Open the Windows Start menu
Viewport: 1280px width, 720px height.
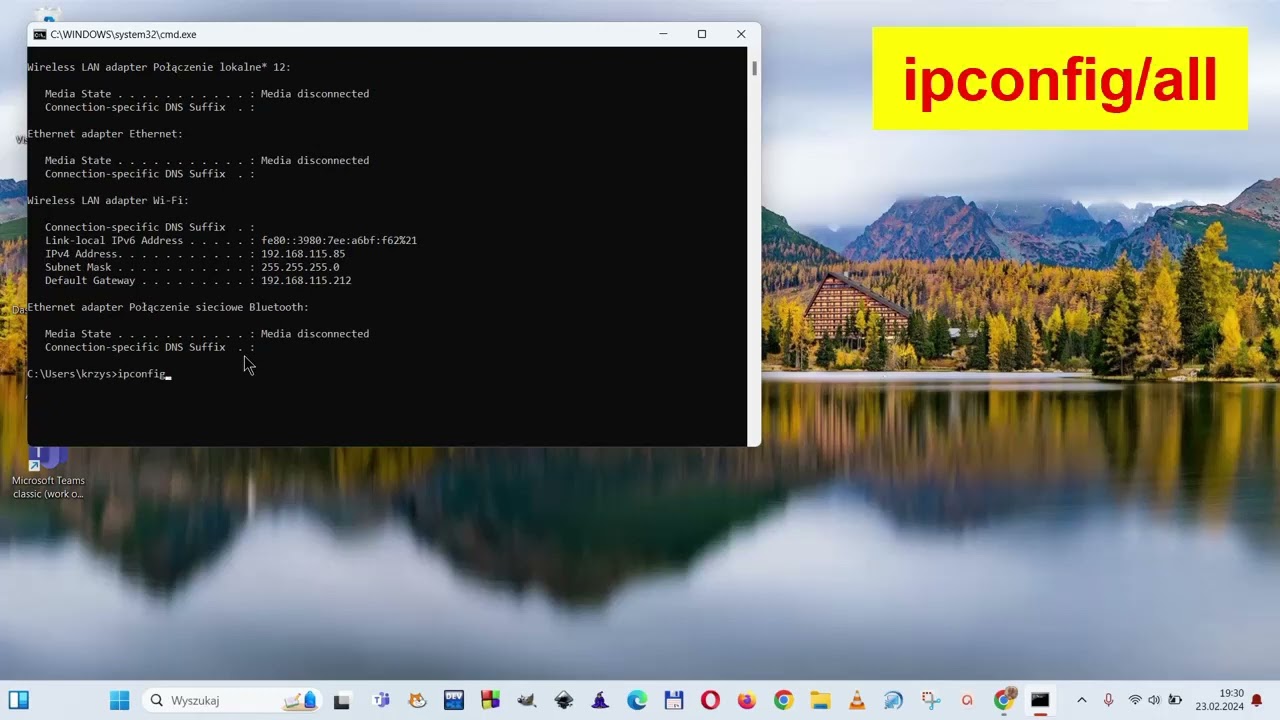(x=119, y=700)
